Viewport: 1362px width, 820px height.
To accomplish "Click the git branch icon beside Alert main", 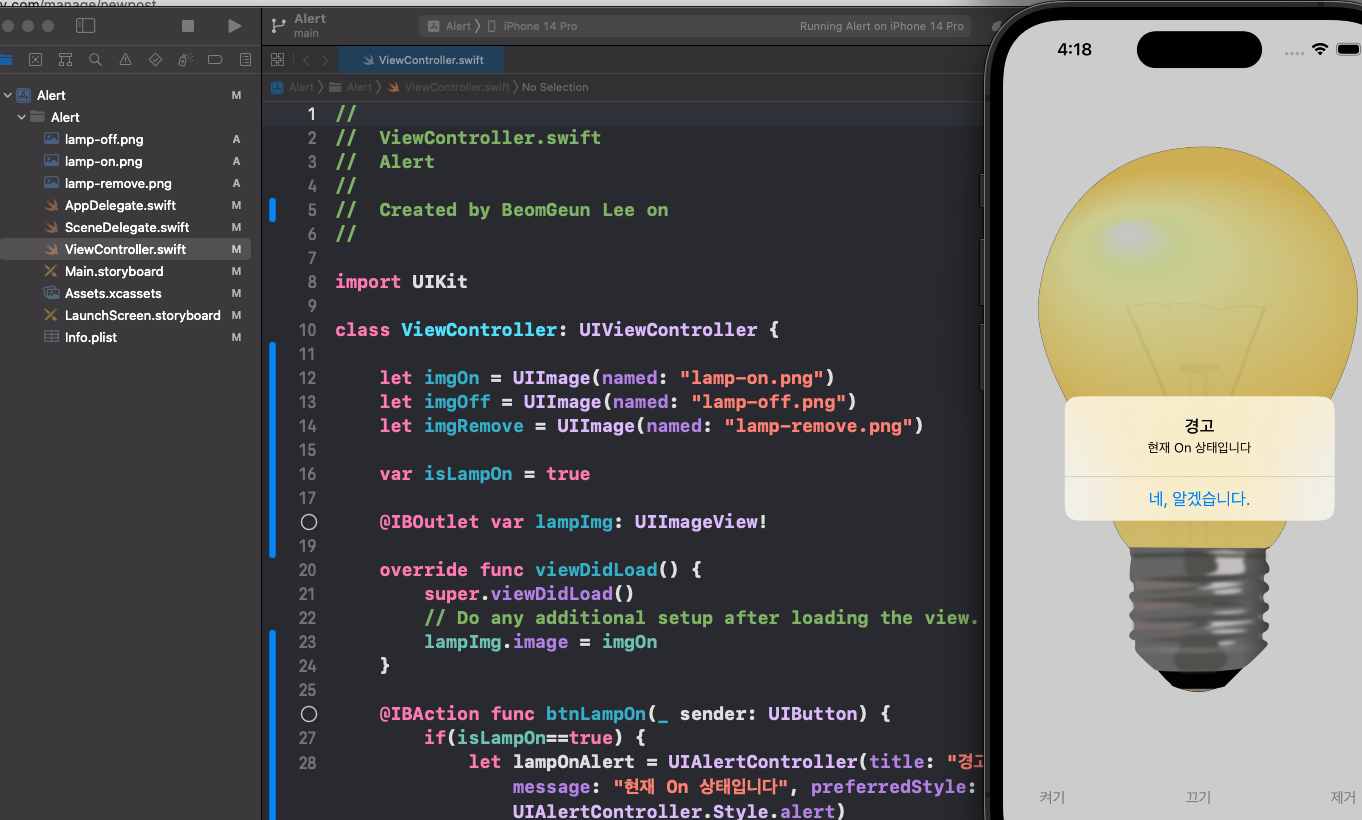I will [277, 26].
